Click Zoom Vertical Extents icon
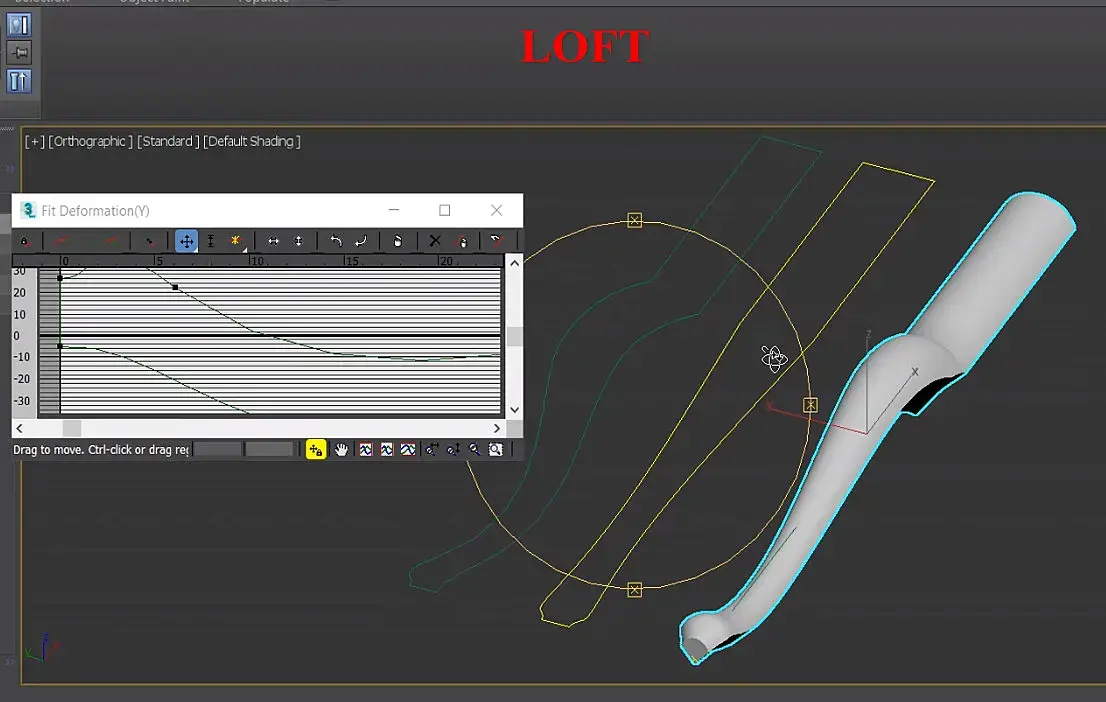 click(x=408, y=449)
